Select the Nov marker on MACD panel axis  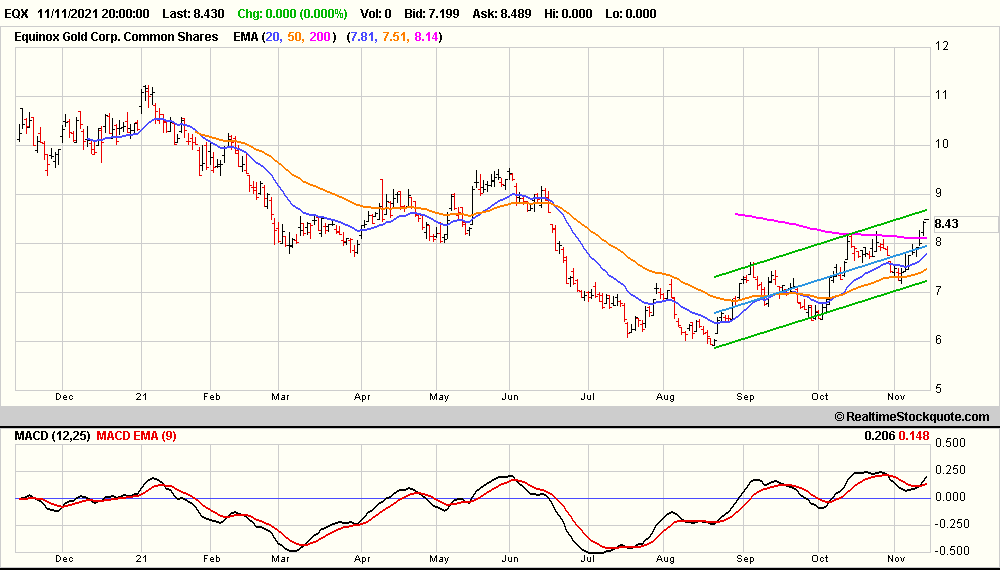pyautogui.click(x=897, y=560)
